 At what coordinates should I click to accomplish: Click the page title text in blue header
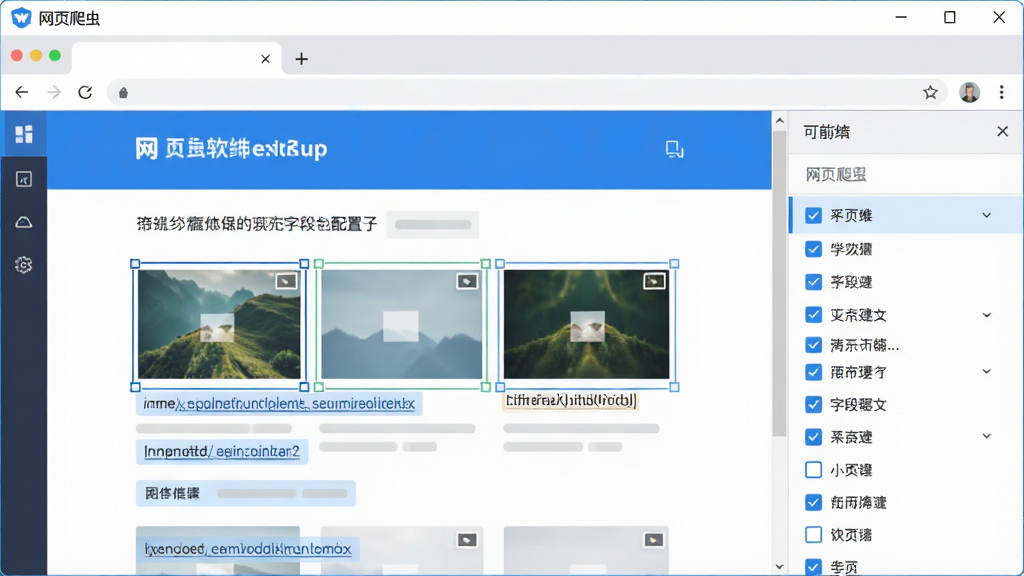pos(231,149)
